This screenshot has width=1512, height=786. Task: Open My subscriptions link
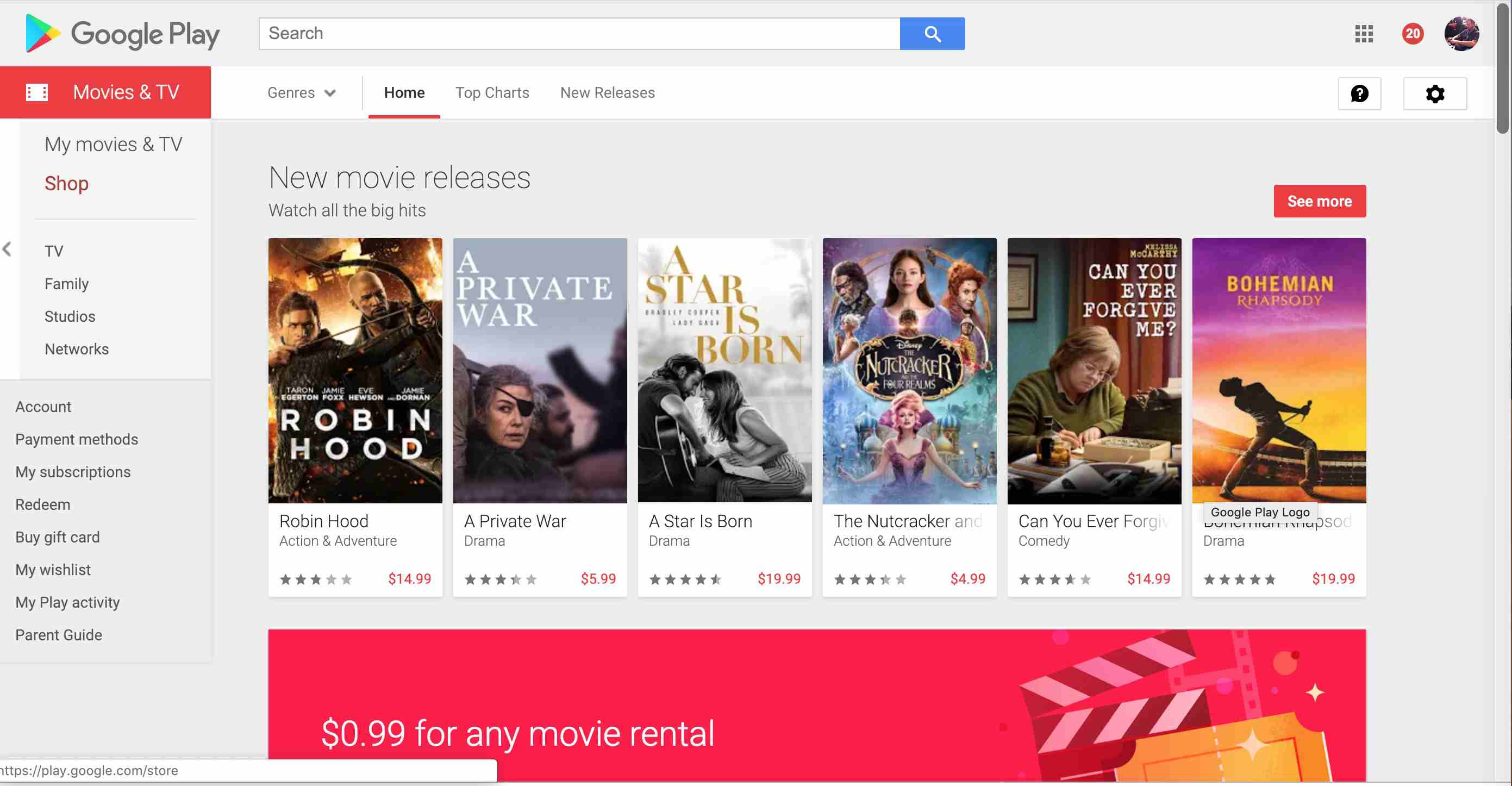pyautogui.click(x=73, y=471)
